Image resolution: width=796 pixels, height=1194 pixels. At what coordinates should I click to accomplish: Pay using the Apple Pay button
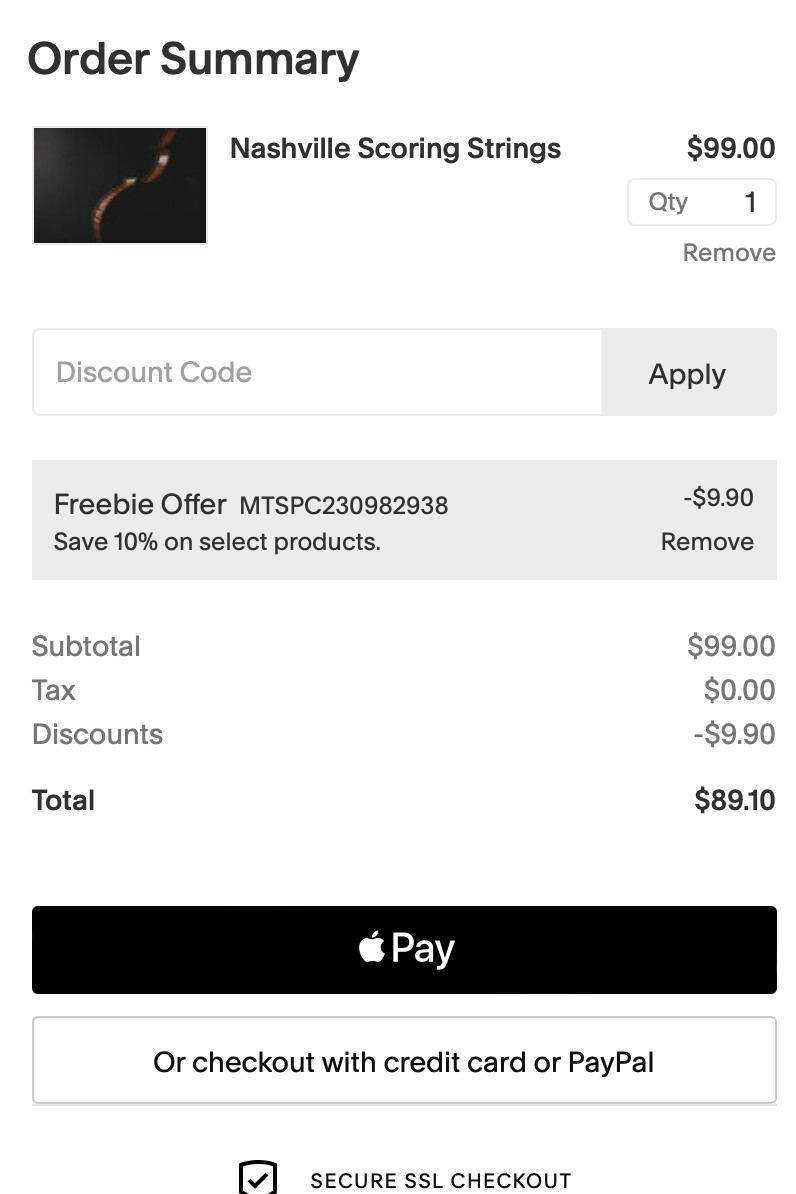coord(404,949)
